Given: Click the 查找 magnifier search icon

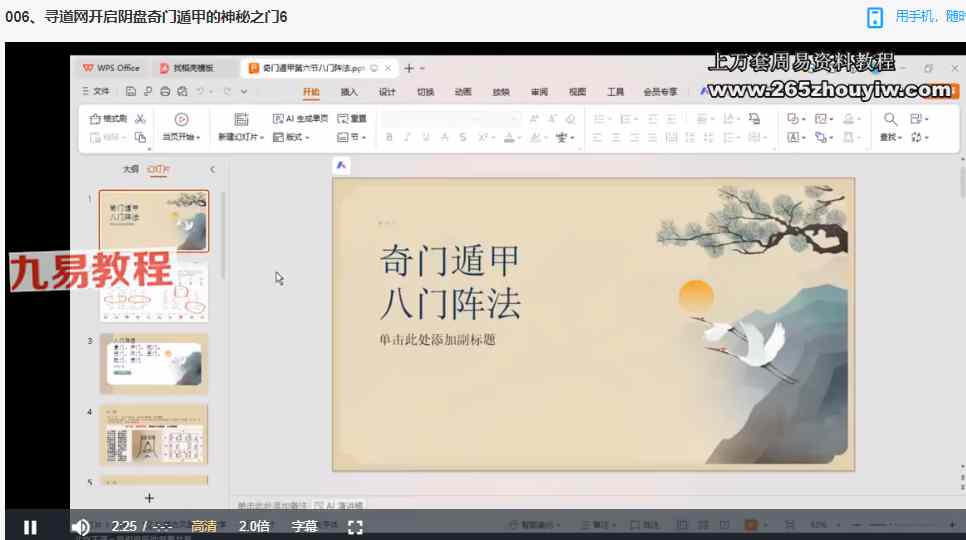Looking at the screenshot, I should [x=890, y=119].
